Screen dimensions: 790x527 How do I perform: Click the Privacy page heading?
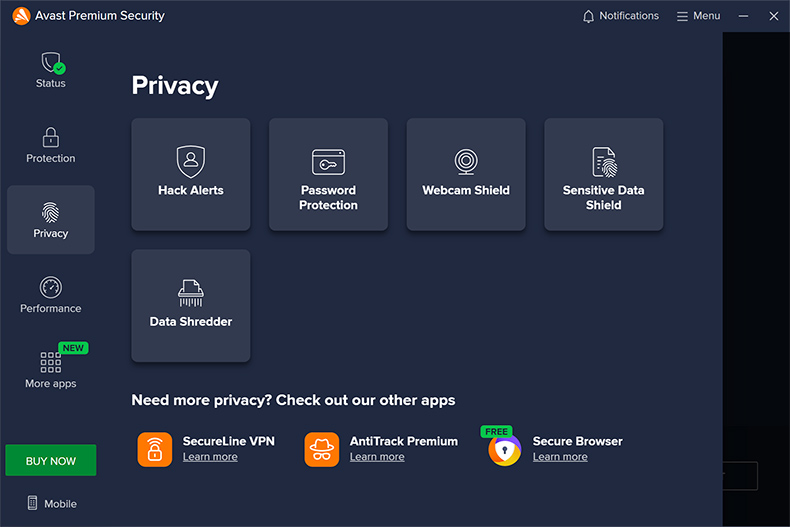point(175,86)
